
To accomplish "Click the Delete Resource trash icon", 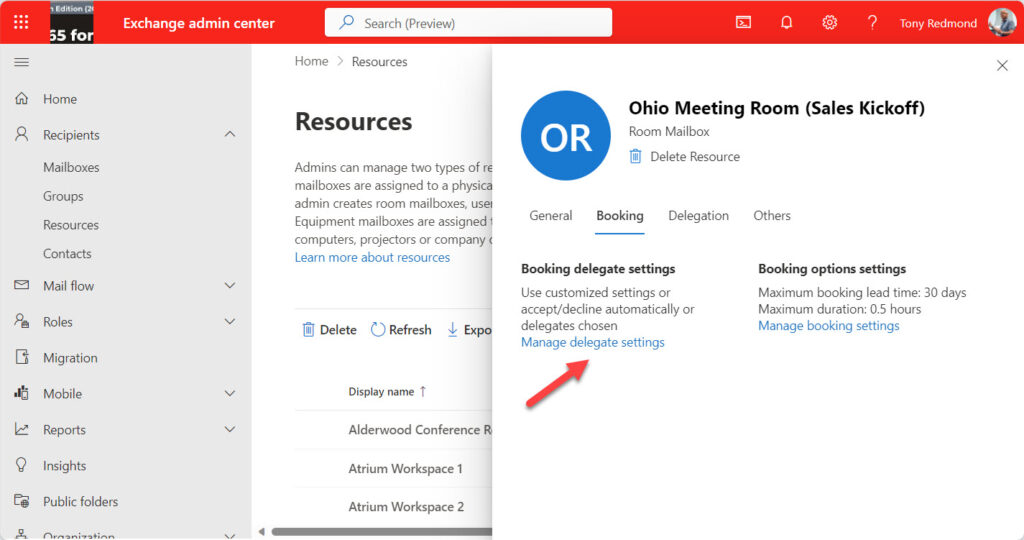I will coord(635,156).
